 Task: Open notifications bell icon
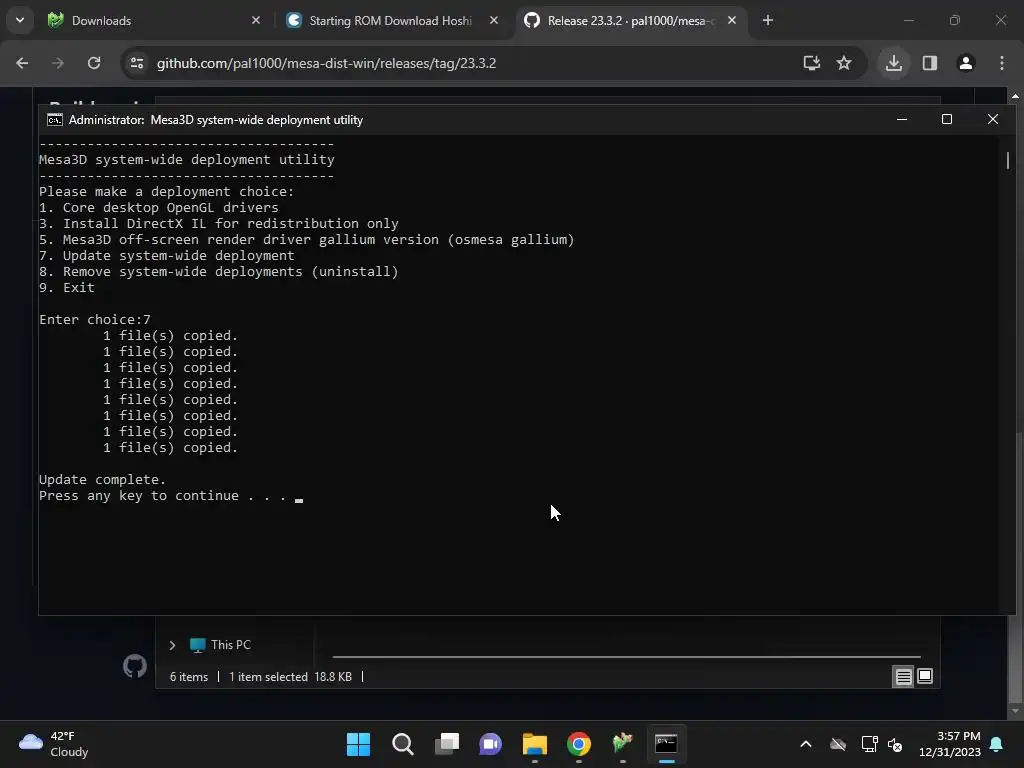tap(997, 744)
